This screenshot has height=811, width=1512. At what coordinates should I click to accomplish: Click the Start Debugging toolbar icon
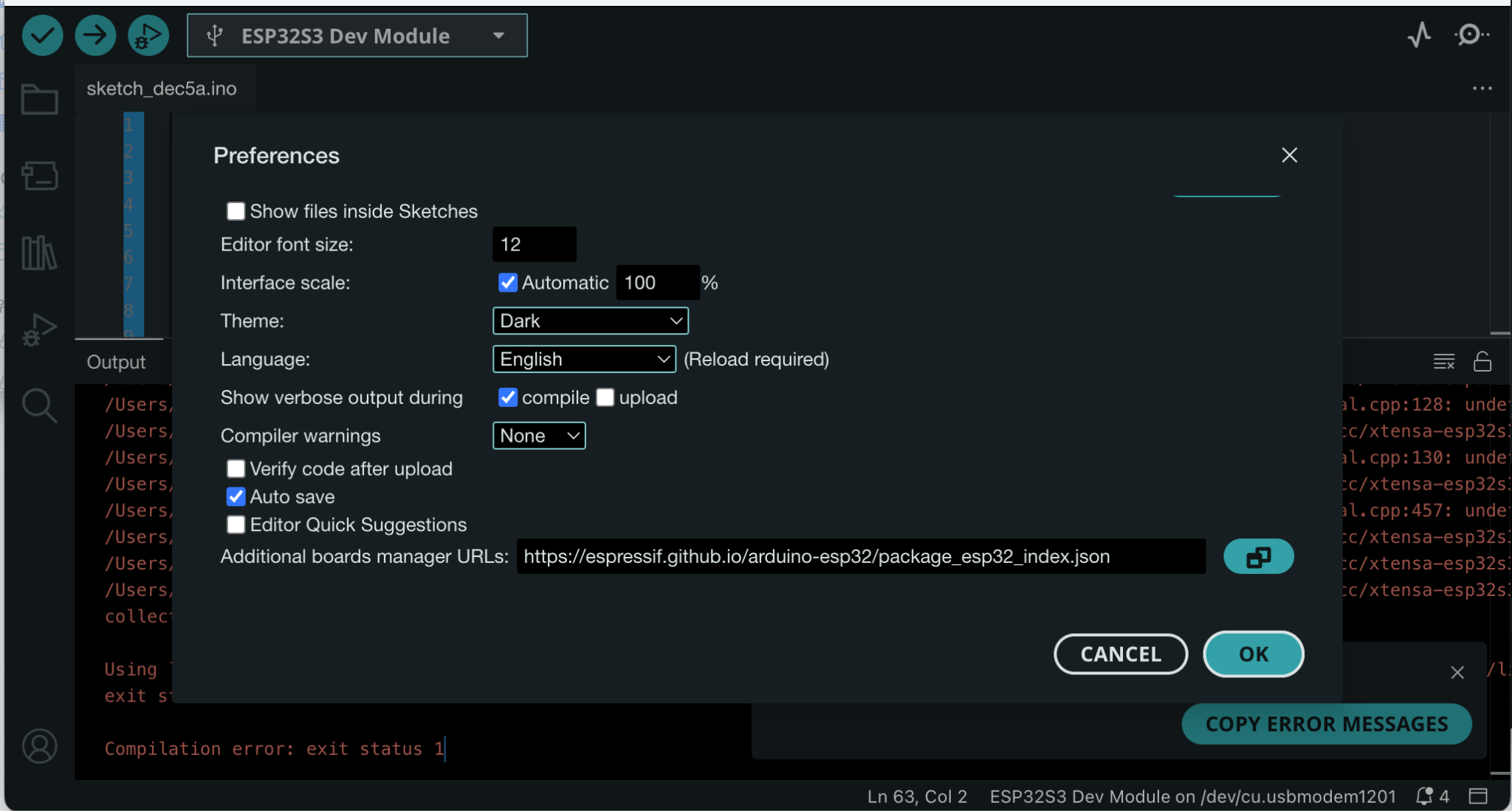pos(148,35)
